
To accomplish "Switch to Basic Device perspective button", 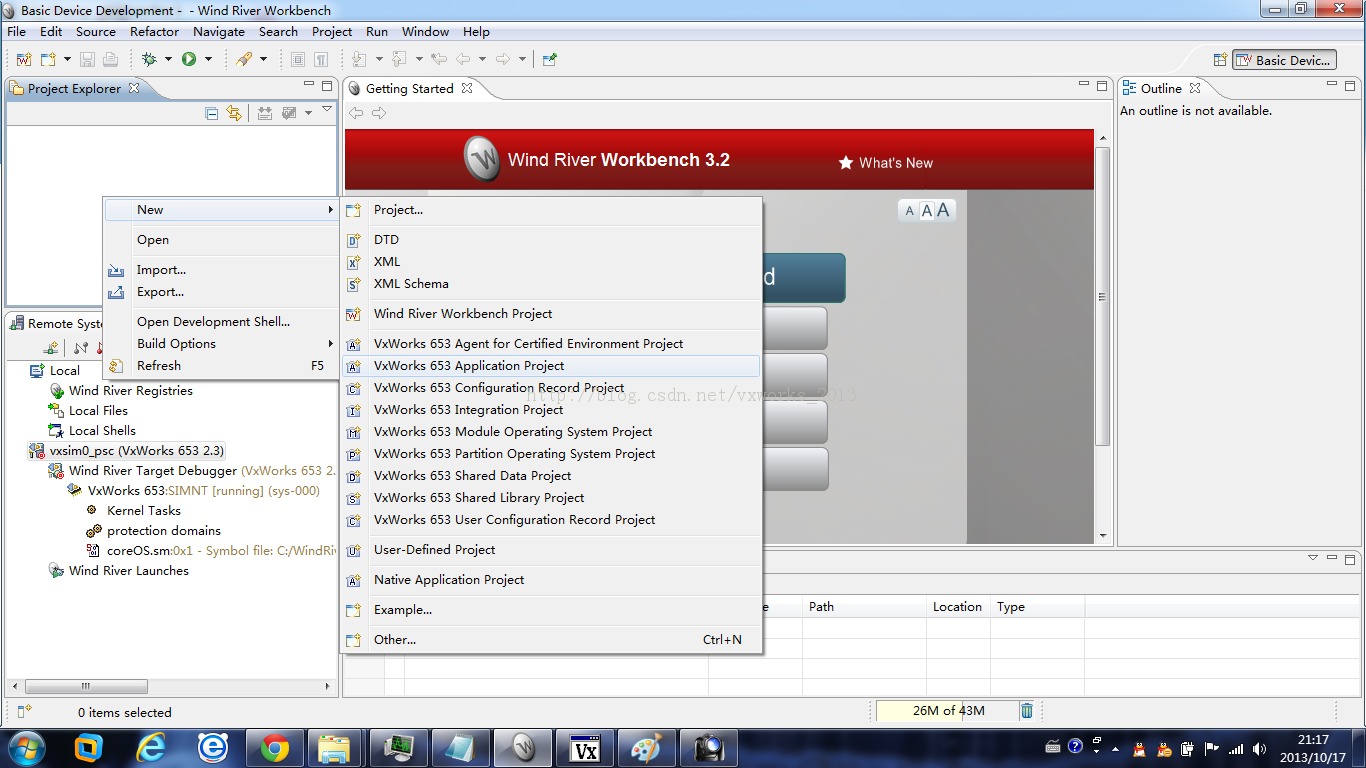I will [1284, 60].
